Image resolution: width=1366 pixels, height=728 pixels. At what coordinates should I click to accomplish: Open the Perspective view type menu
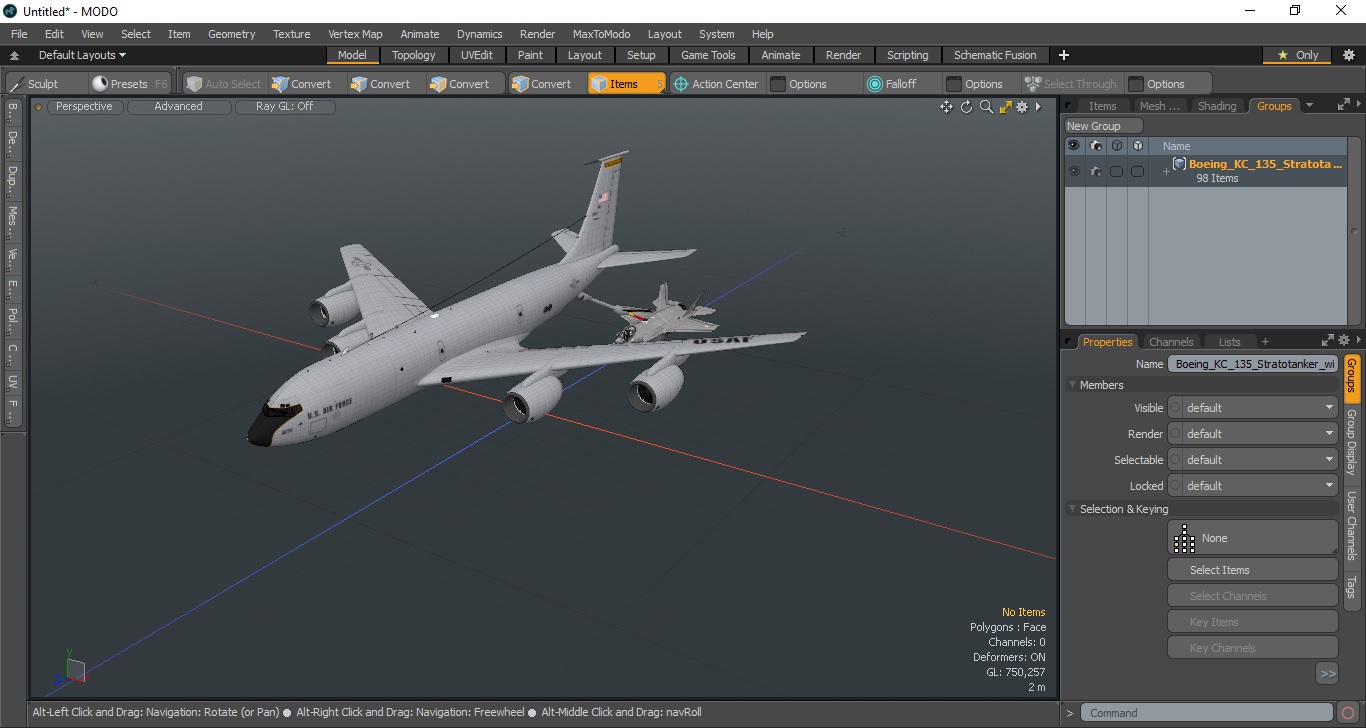click(x=85, y=106)
